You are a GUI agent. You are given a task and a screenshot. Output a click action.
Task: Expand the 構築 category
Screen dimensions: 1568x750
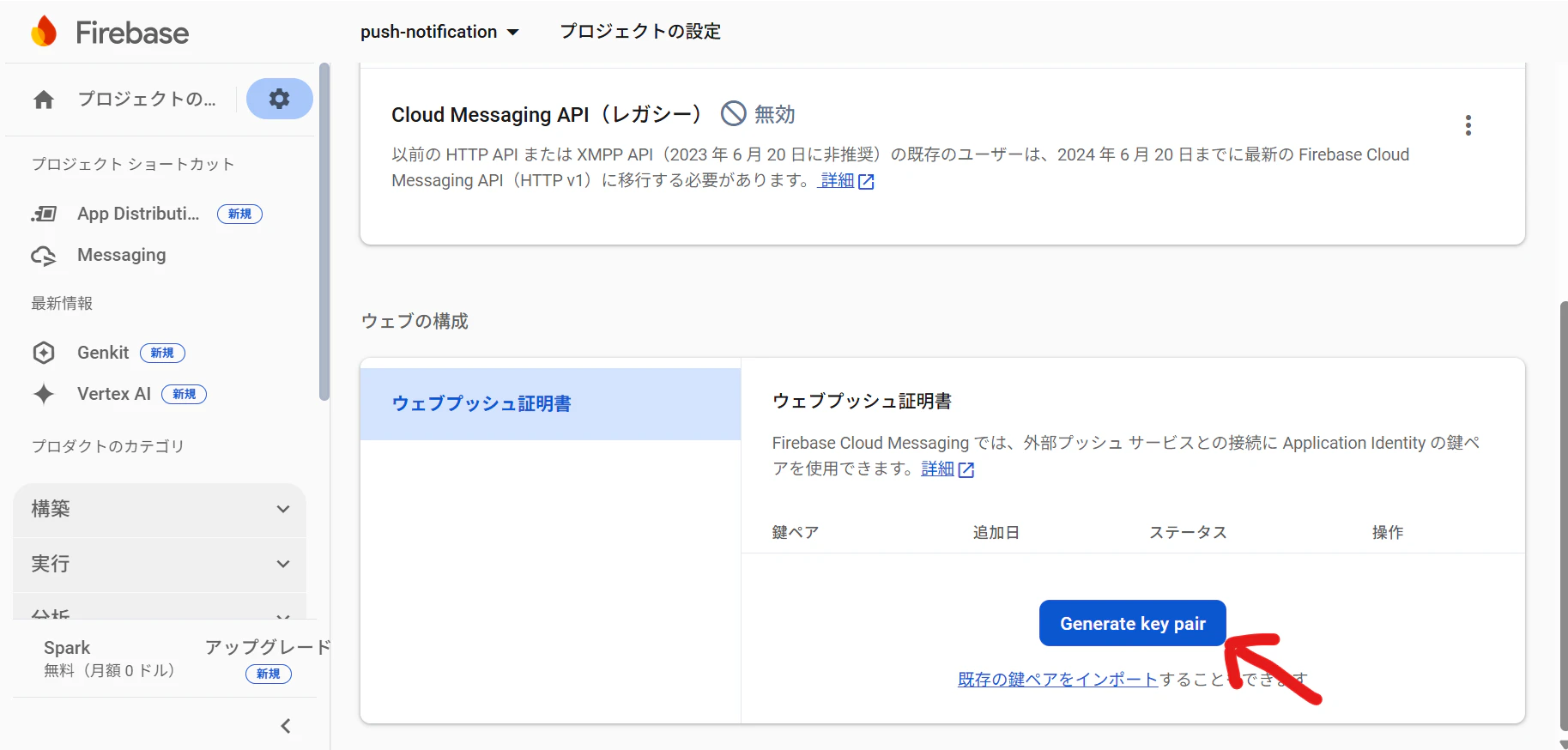click(x=160, y=509)
